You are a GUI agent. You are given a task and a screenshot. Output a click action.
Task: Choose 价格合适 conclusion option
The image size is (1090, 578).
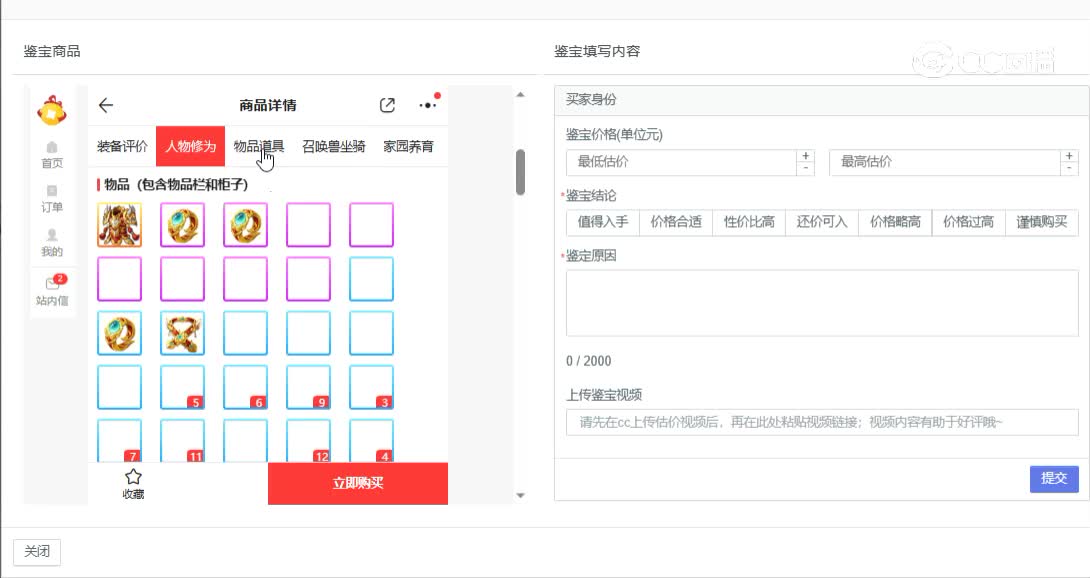(676, 222)
